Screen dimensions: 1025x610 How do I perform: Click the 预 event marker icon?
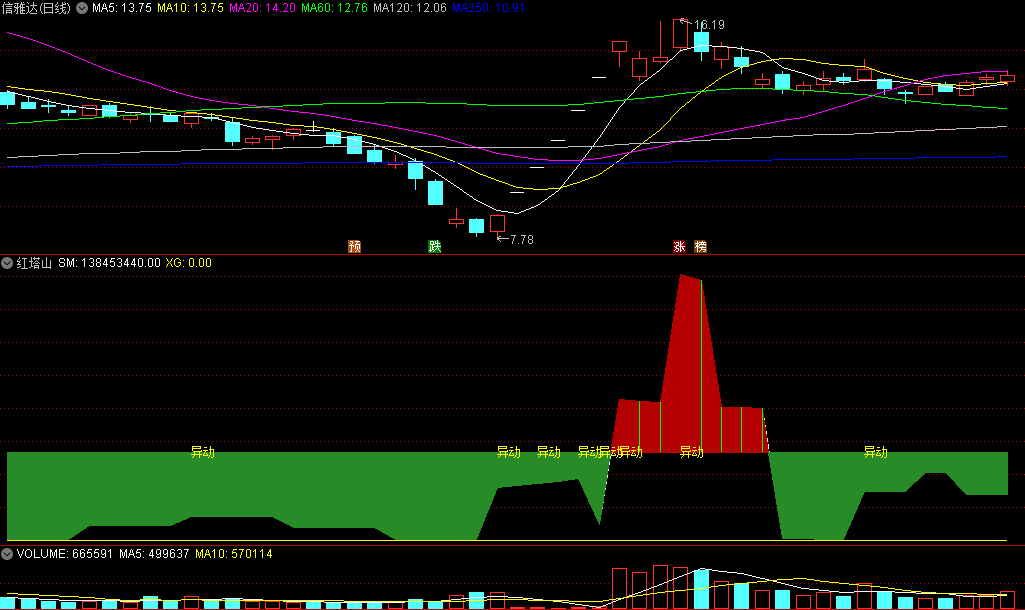tap(354, 246)
